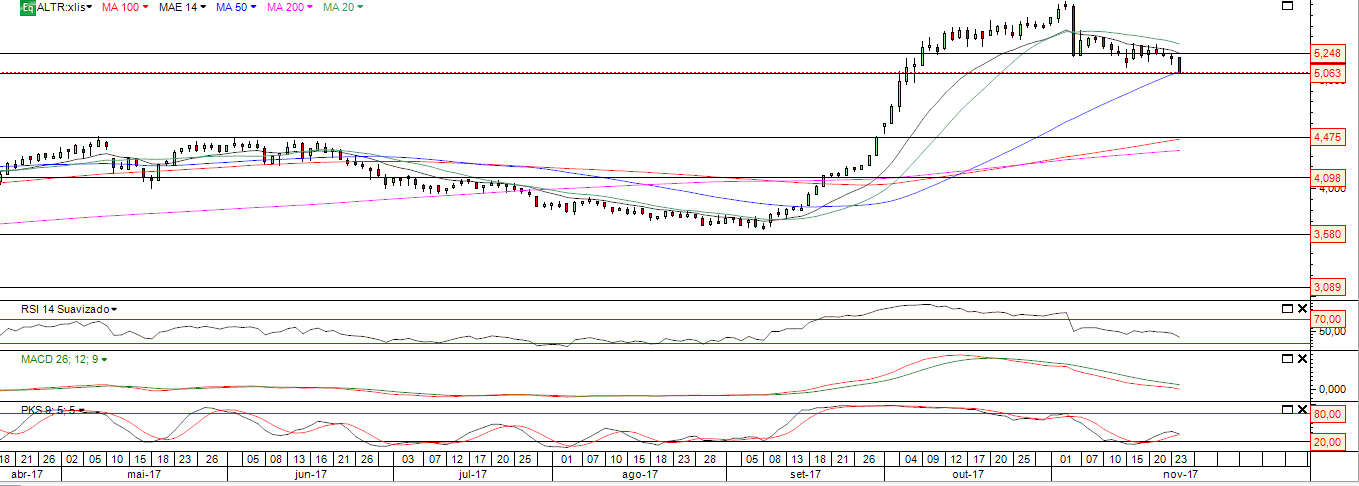This screenshot has height=486, width=1359.
Task: Click the nov-17 month label
Action: pyautogui.click(x=1180, y=475)
